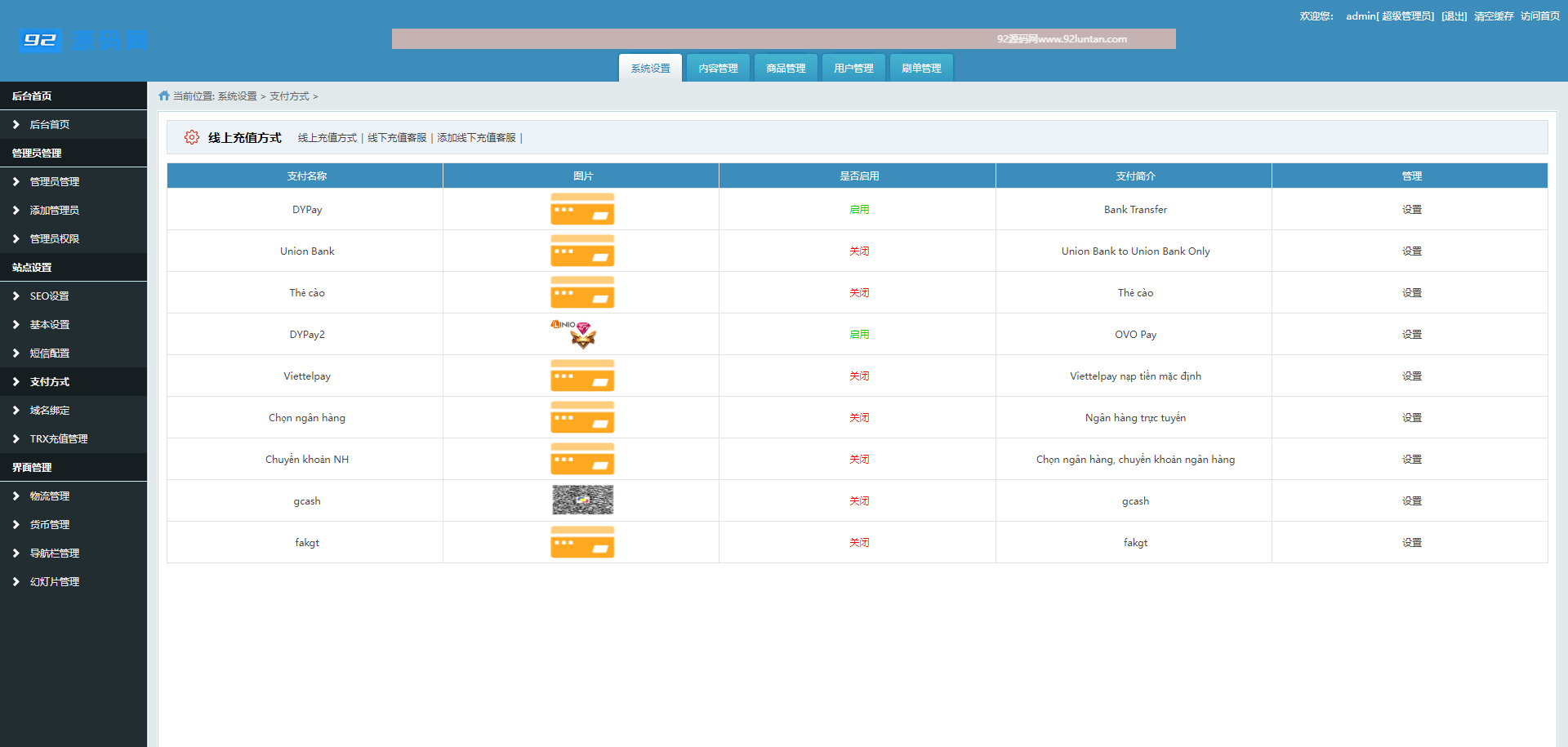Click the gear icon beside 线上充值方式

tap(192, 137)
